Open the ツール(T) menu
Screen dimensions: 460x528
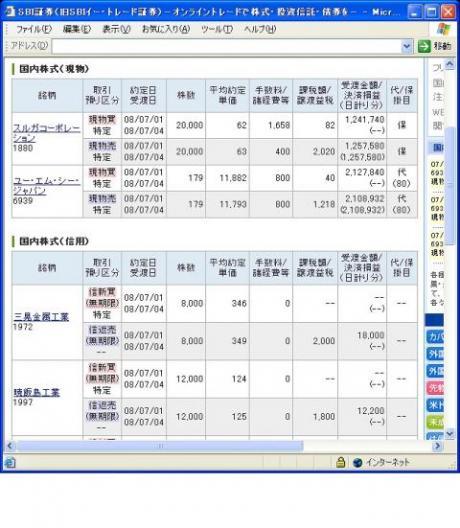tap(217, 29)
